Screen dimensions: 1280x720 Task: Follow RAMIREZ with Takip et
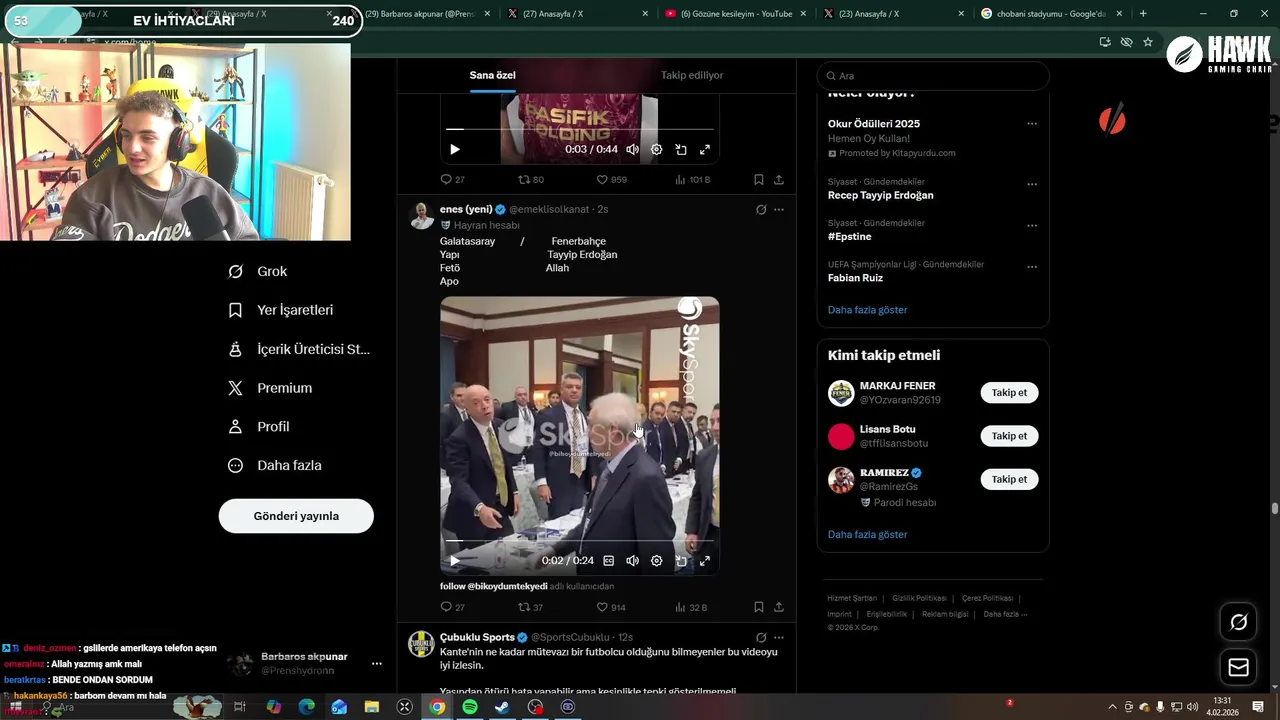click(1009, 479)
